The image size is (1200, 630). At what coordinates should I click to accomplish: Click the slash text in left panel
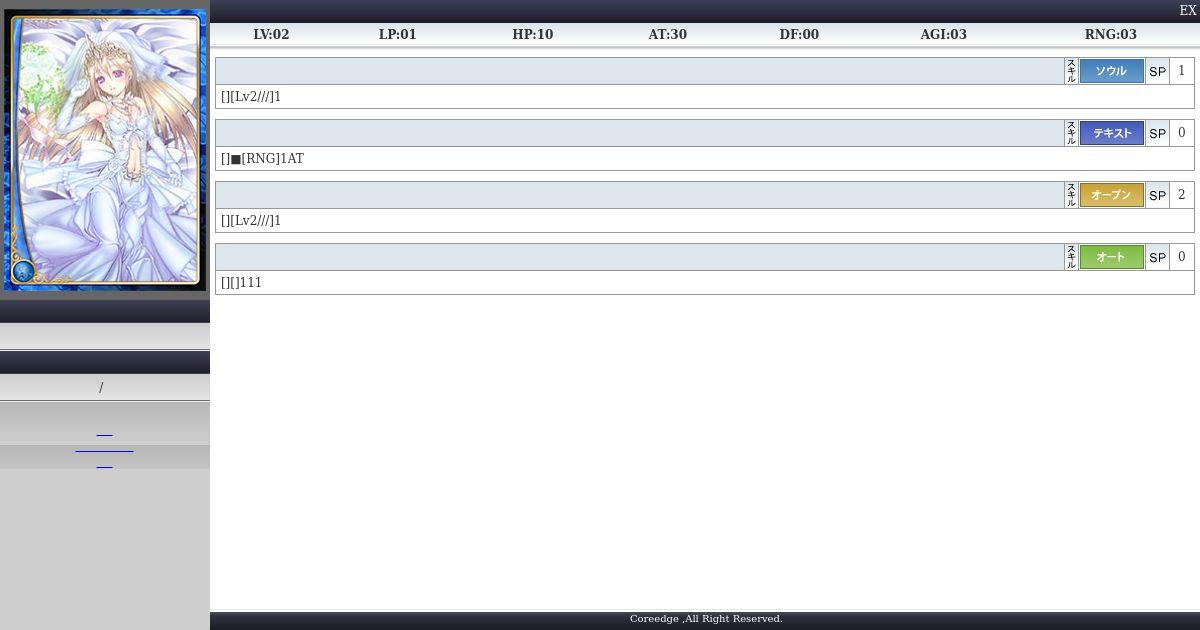pos(101,388)
